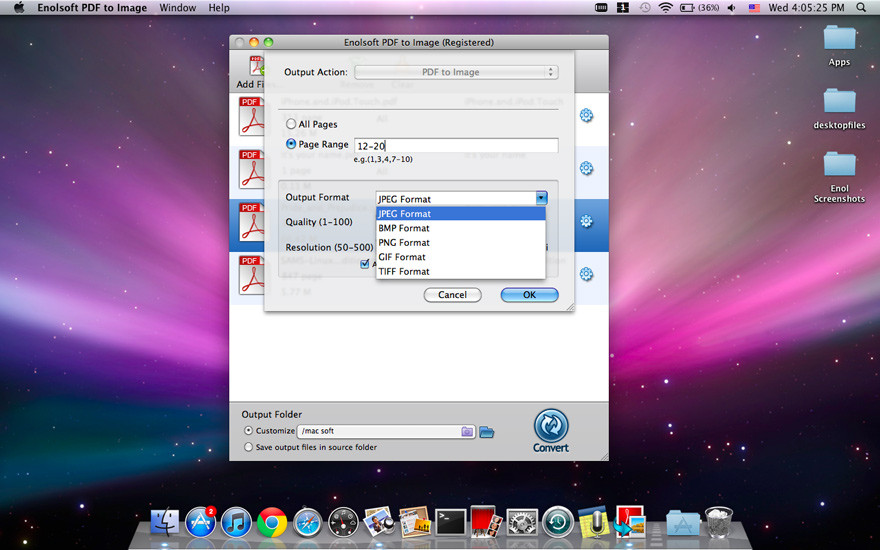Open the output folder with blue folder icon

[x=487, y=432]
